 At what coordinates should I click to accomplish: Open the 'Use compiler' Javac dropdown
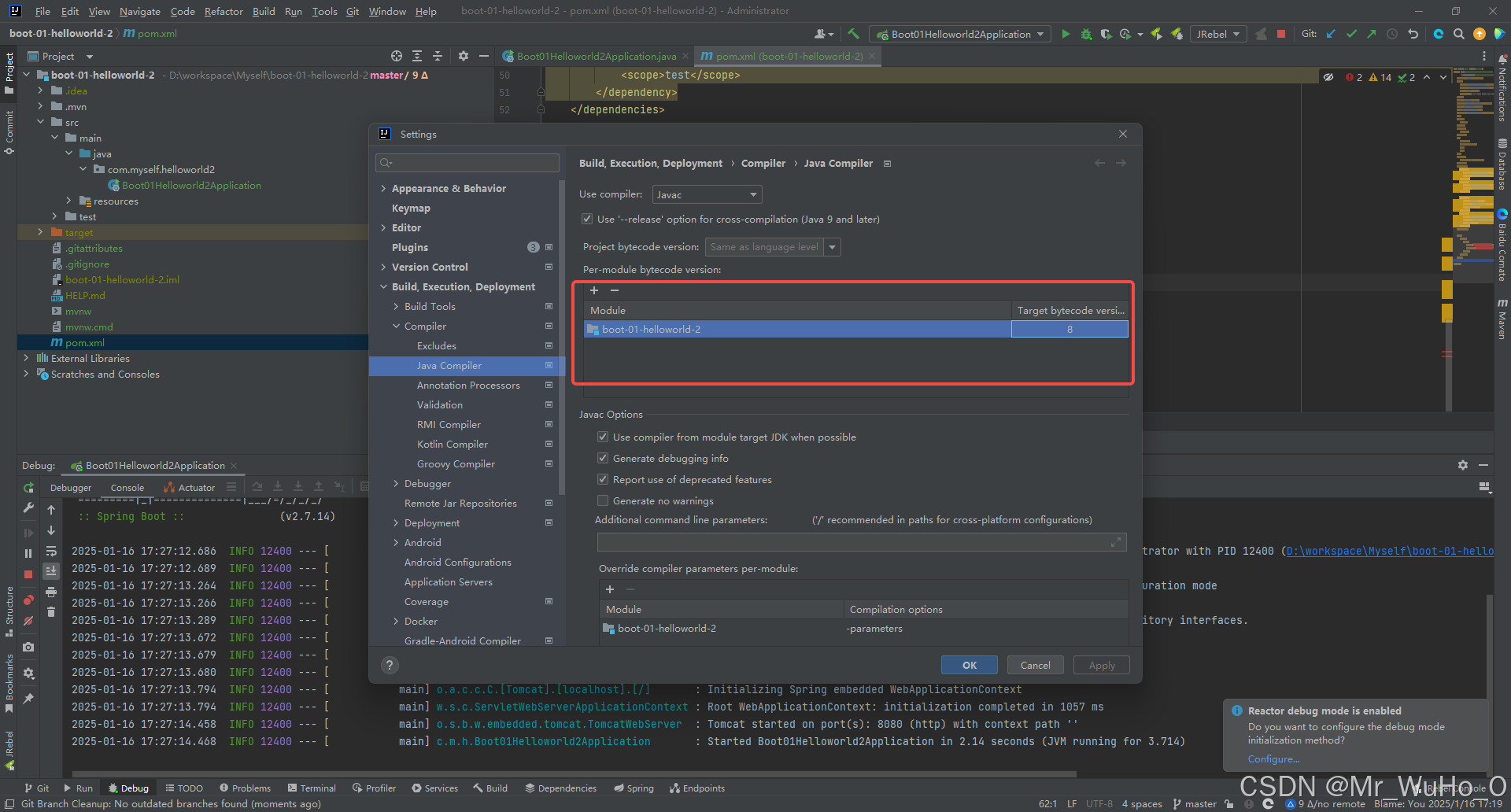(707, 194)
